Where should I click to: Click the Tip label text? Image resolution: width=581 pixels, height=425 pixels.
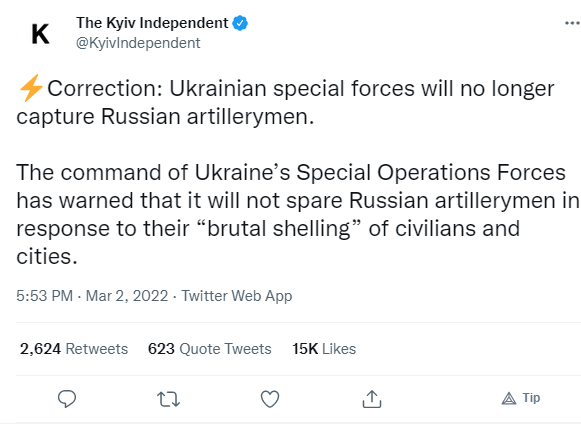(x=531, y=398)
